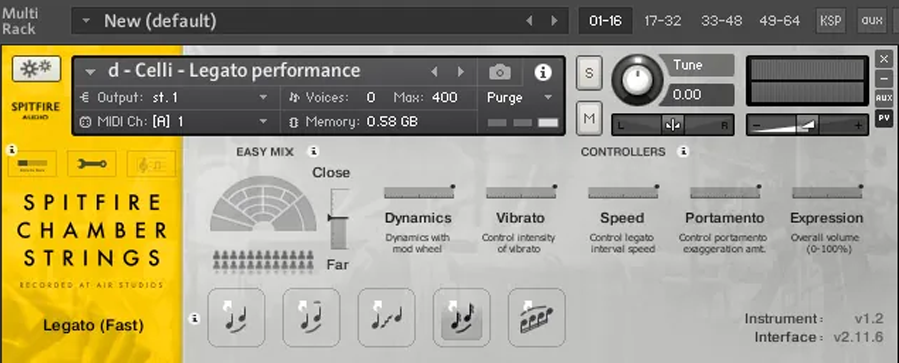Open the snapshot camera icon
This screenshot has width=899, height=363.
point(500,72)
